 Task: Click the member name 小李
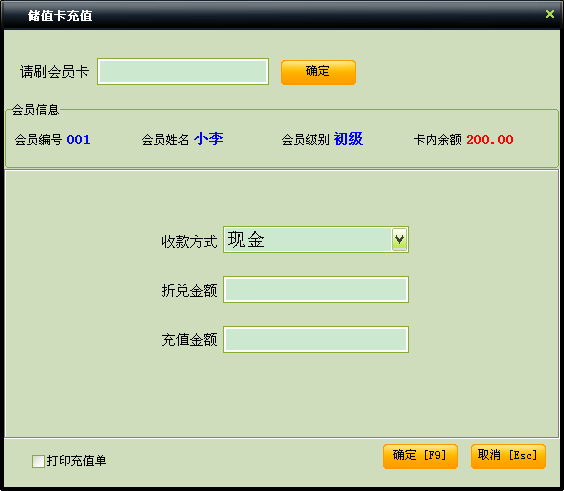209,139
